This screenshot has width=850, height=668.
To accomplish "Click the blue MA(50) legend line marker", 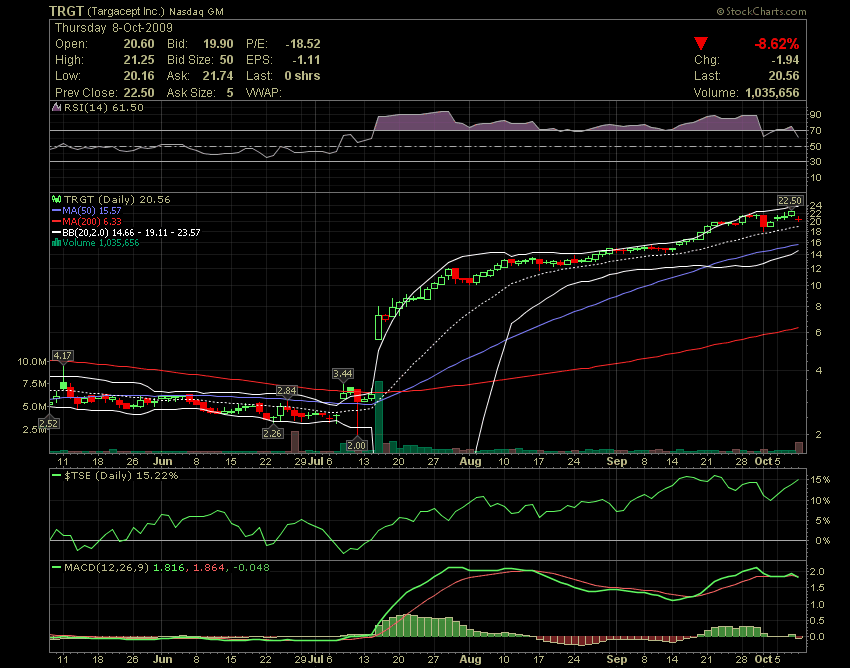I will 56,210.
